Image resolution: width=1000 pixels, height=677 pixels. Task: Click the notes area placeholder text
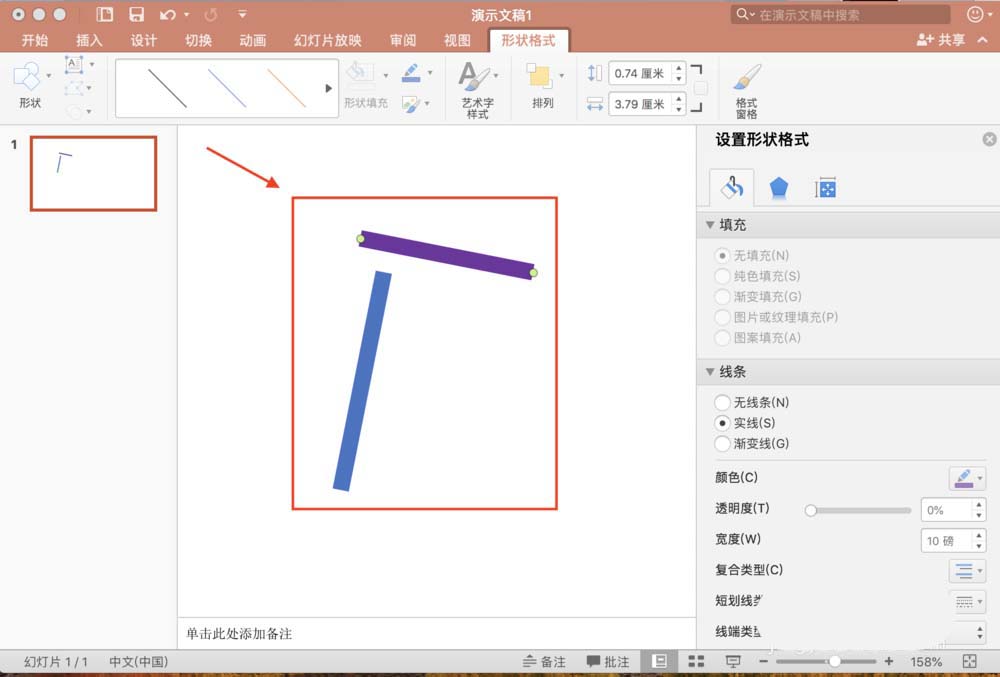click(239, 634)
